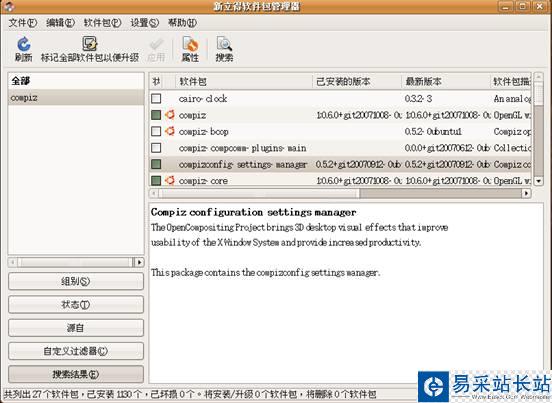
Task: Sort by the 已安装的版本 column header
Action: pyautogui.click(x=357, y=82)
